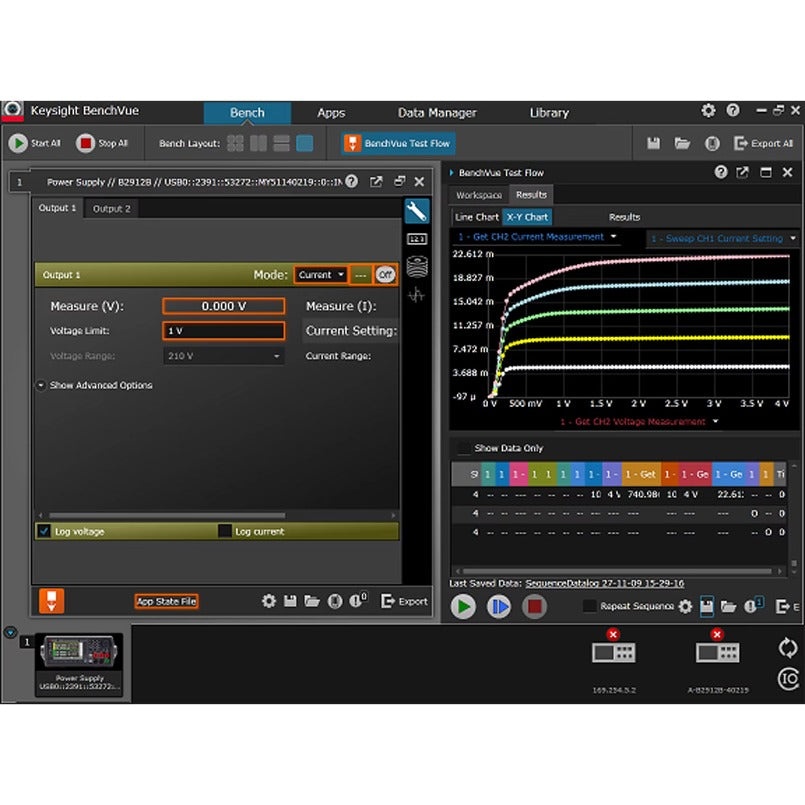Toggle Repeat Sequence checkbox
The width and height of the screenshot is (805, 805).
pyautogui.click(x=590, y=606)
